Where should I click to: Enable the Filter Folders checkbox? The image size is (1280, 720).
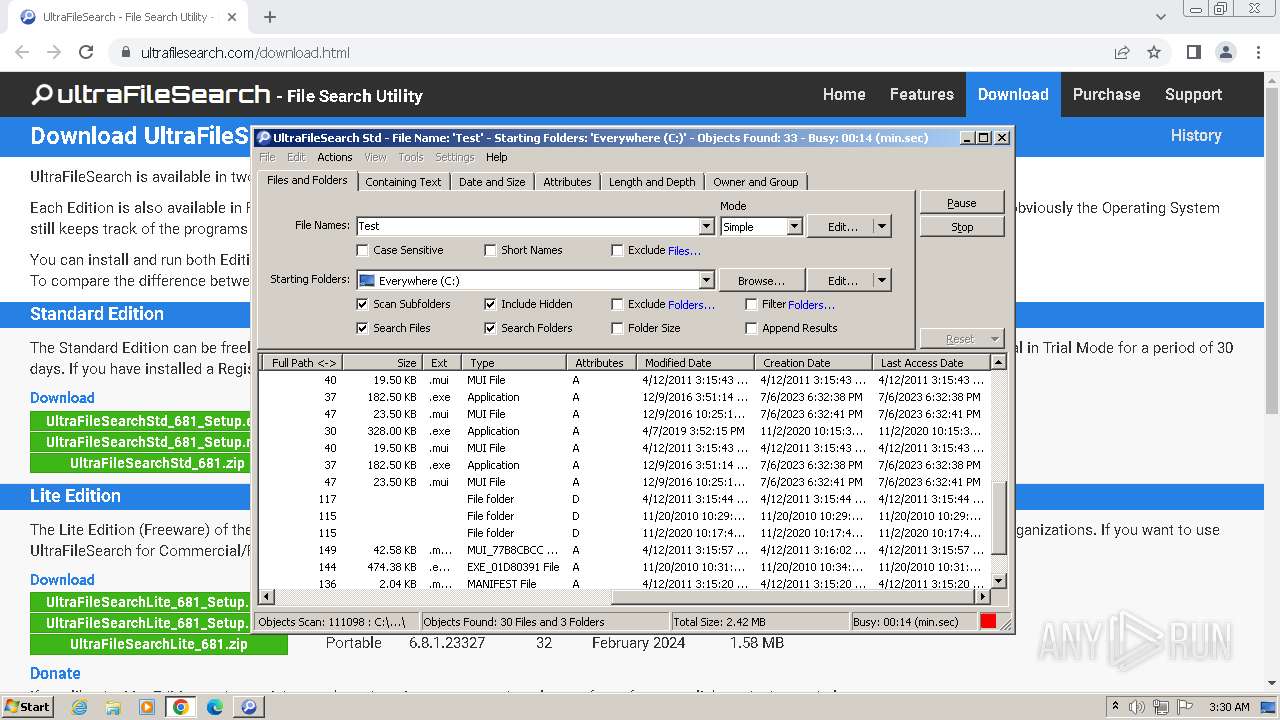[751, 304]
